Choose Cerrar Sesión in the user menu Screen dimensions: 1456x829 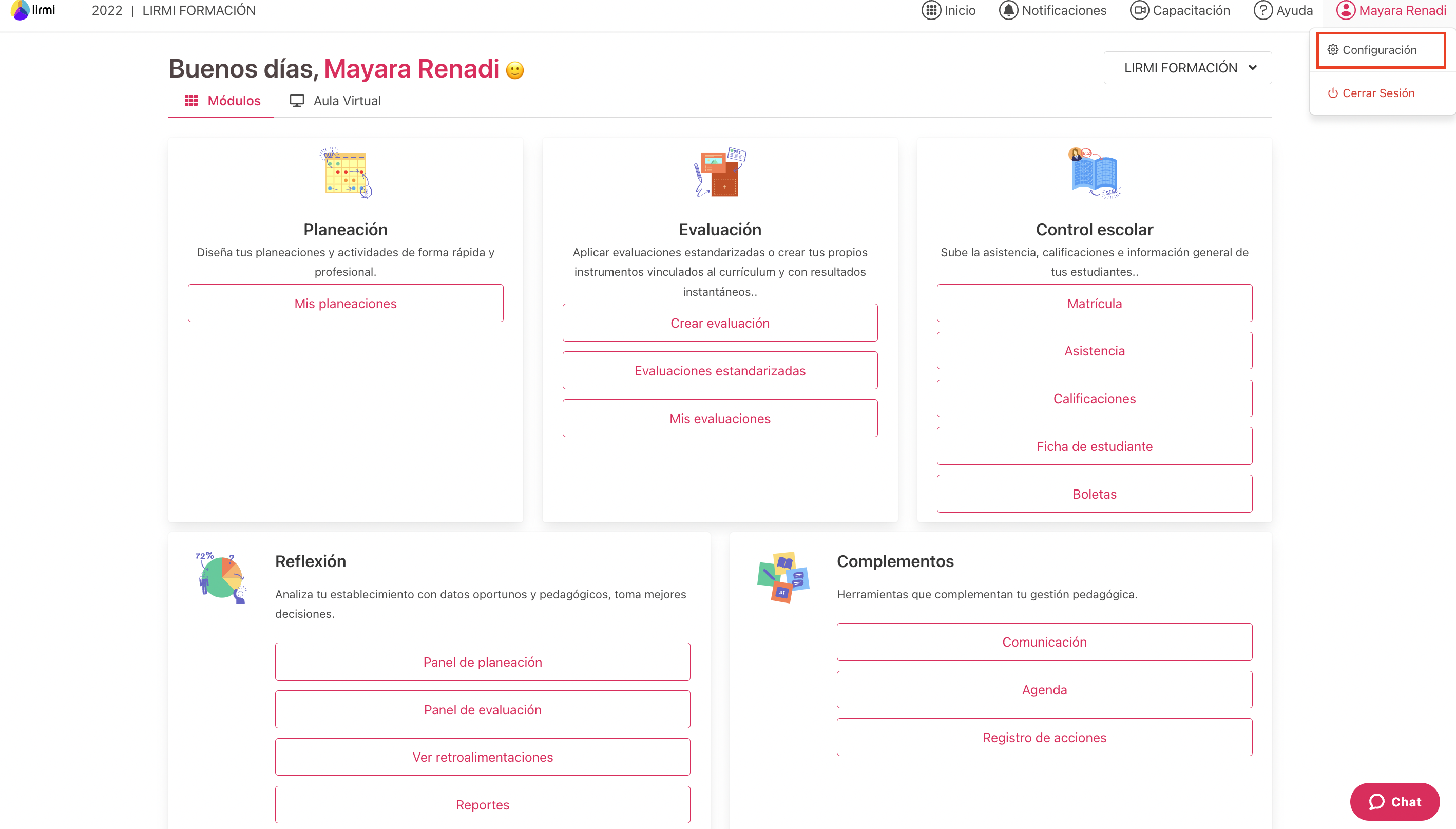(x=1371, y=93)
